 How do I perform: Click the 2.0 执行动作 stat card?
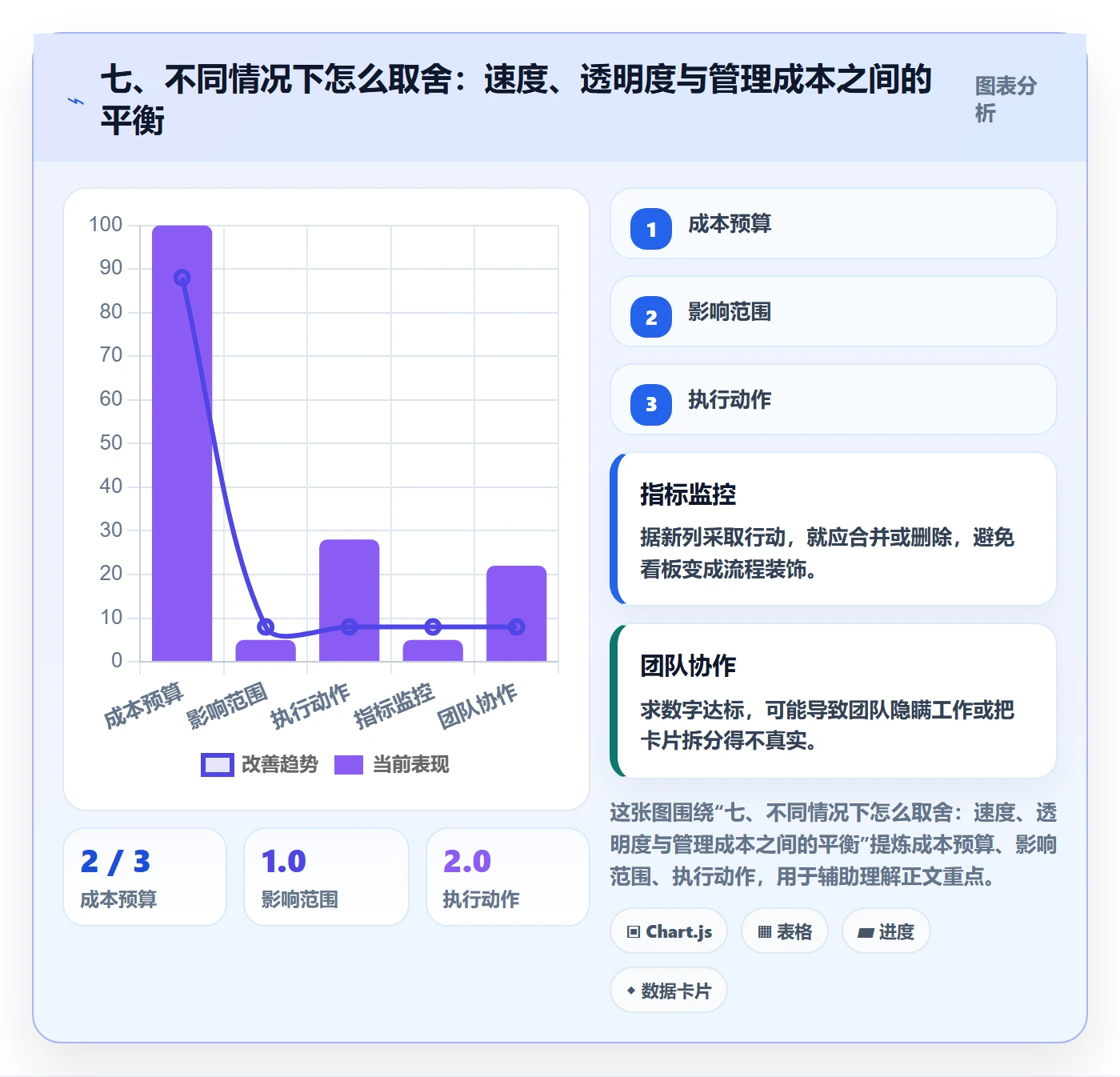tap(508, 877)
